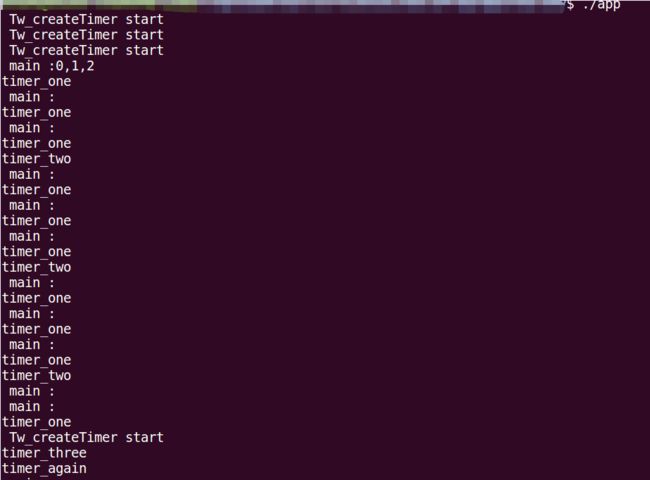Screen dimensions: 650x480
Task: Click the main : line below third timer_two
Action: (x=32, y=391)
